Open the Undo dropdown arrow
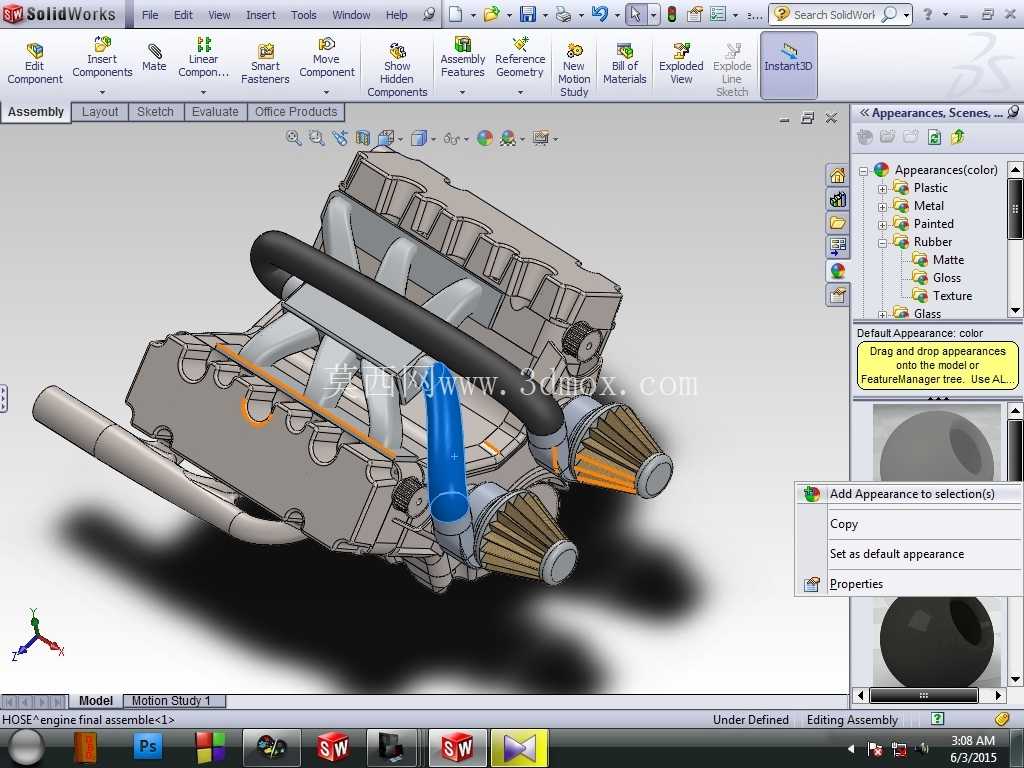The height and width of the screenshot is (768, 1024). (617, 14)
